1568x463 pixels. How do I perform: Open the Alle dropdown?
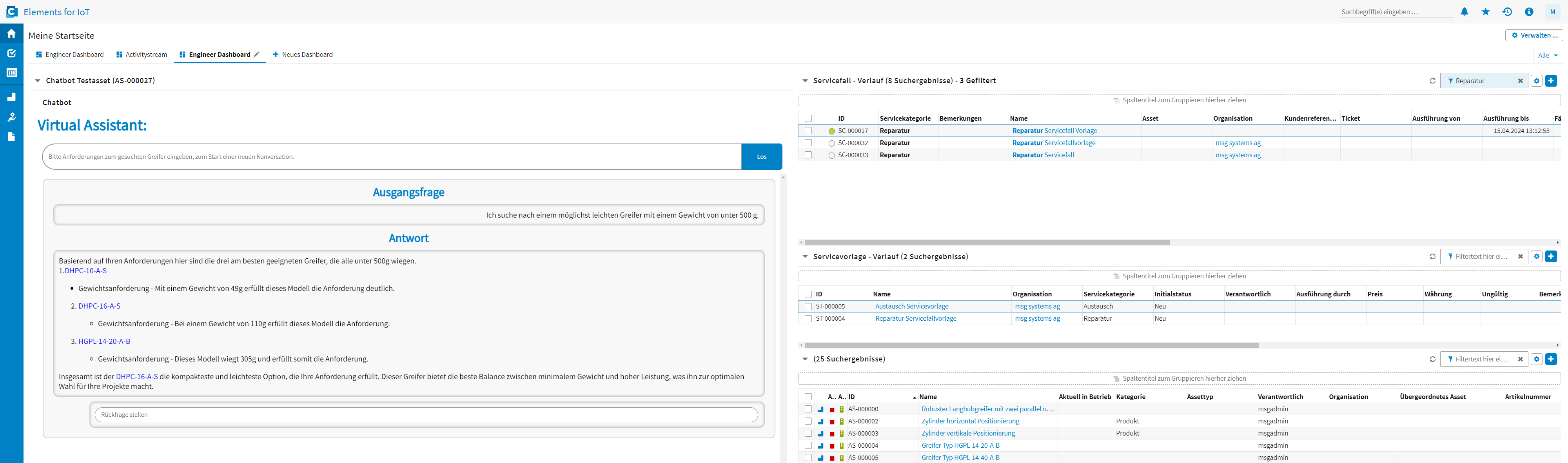tap(1547, 55)
